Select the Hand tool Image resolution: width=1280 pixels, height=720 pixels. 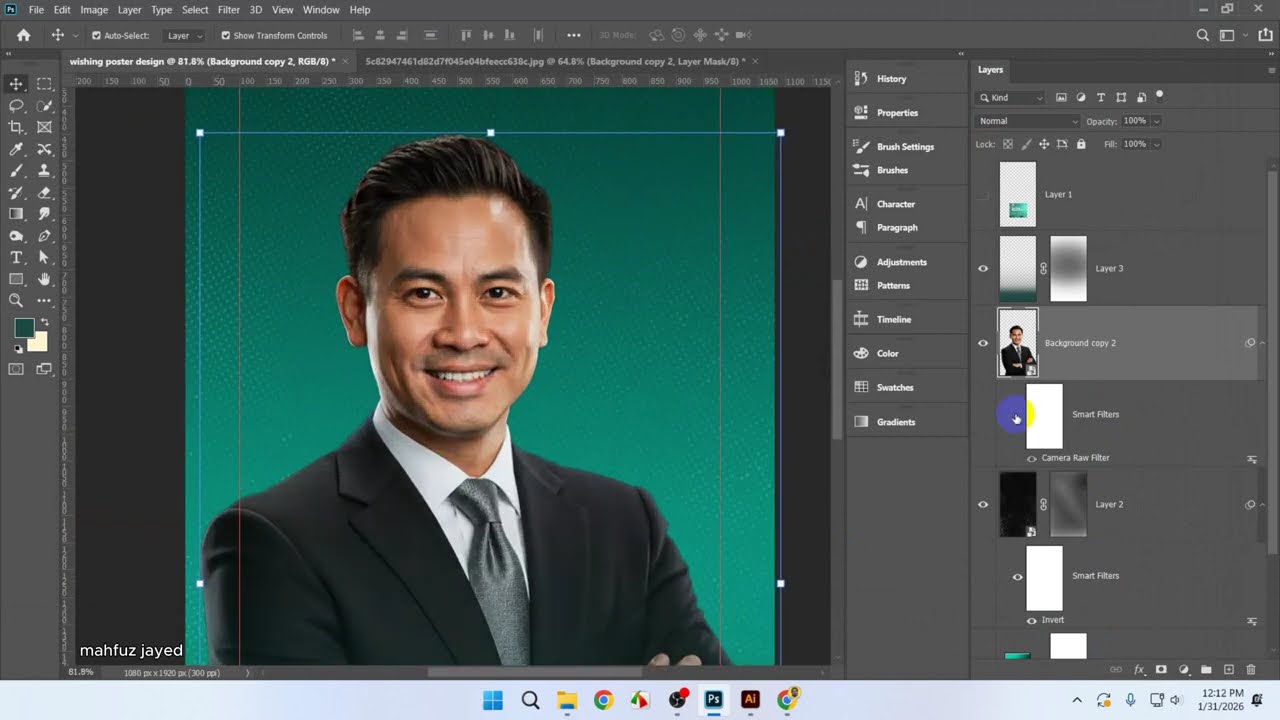(44, 279)
